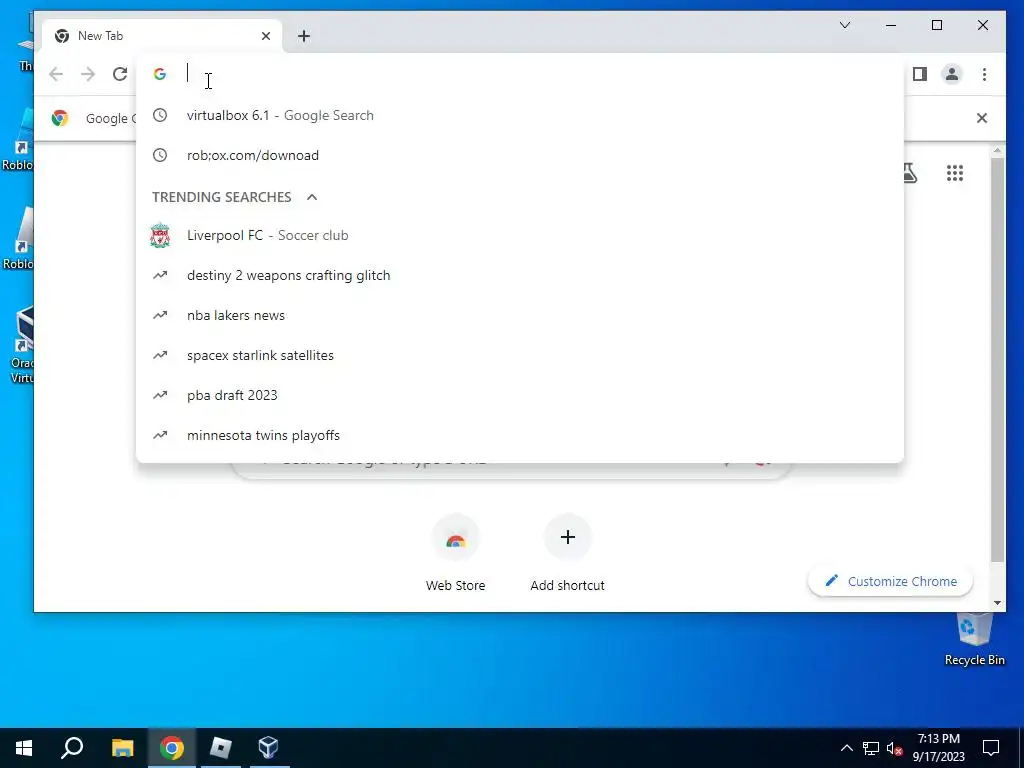Click the trending arrow beside nba lakers news

click(x=160, y=315)
